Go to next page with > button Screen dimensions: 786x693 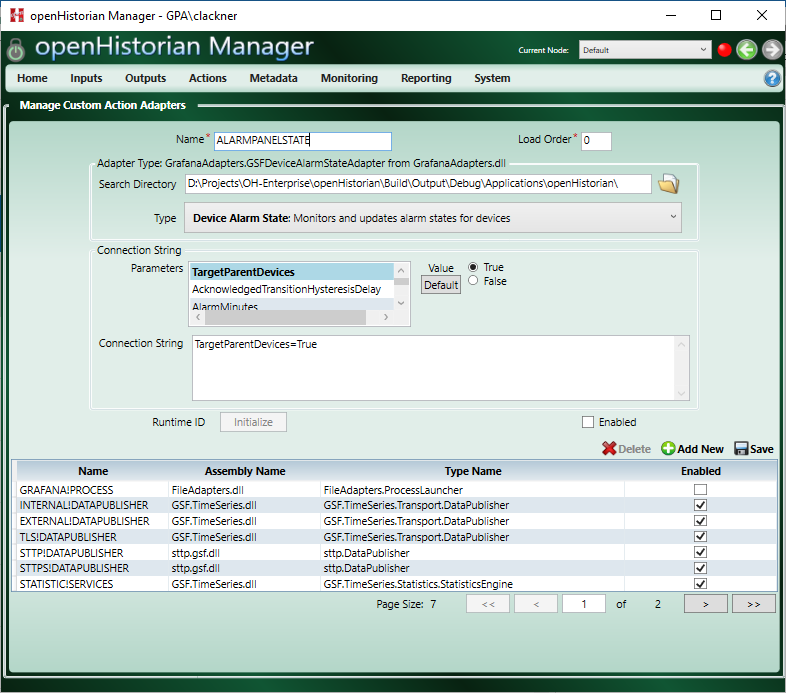705,604
